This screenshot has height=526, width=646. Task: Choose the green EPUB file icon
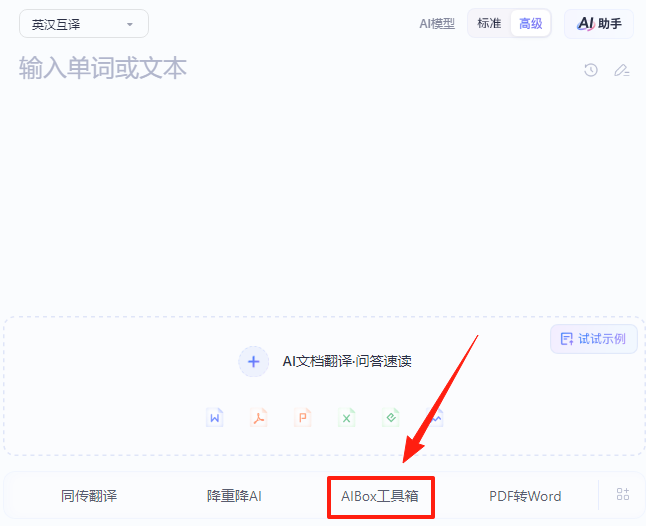391,418
